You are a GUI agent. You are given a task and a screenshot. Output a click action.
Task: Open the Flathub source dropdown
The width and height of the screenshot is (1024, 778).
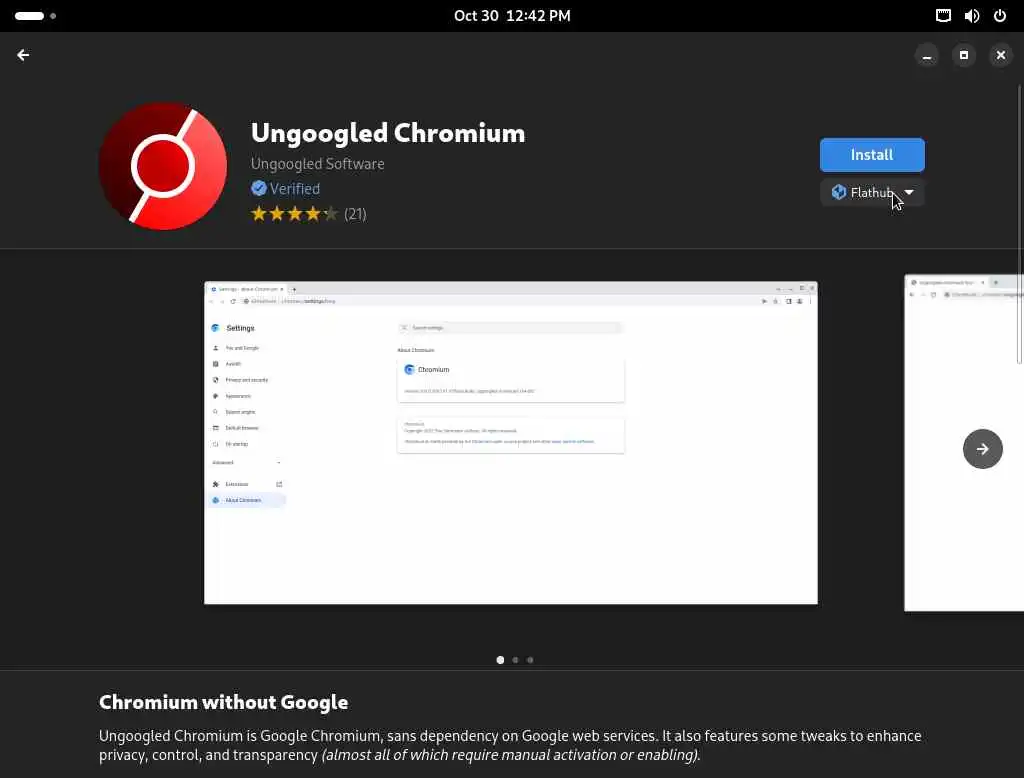coord(872,193)
